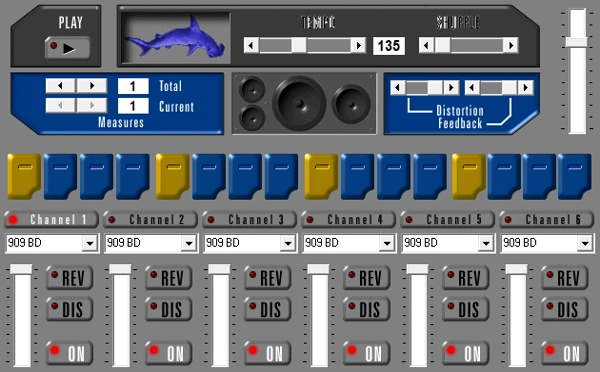
Task: Toggle Channel 1 ON button
Action: coord(69,353)
